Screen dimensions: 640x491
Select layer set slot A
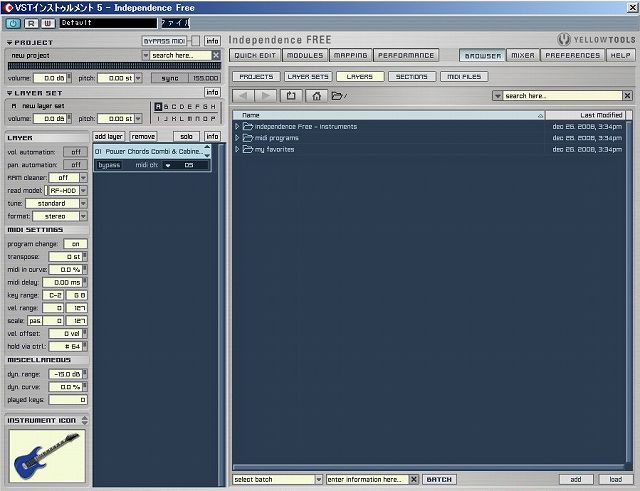tap(158, 107)
